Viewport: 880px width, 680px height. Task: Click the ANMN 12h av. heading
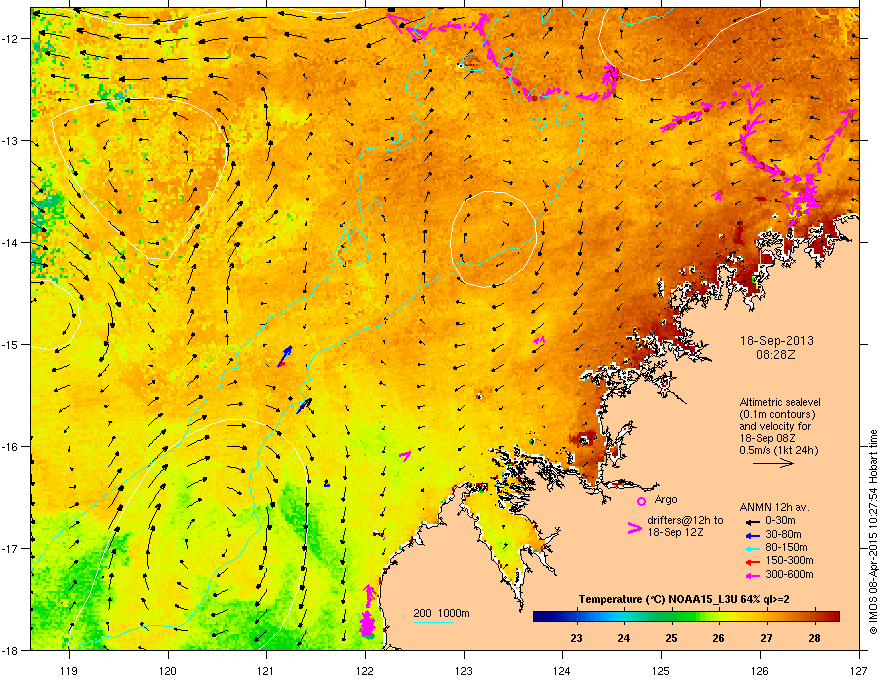[x=774, y=507]
